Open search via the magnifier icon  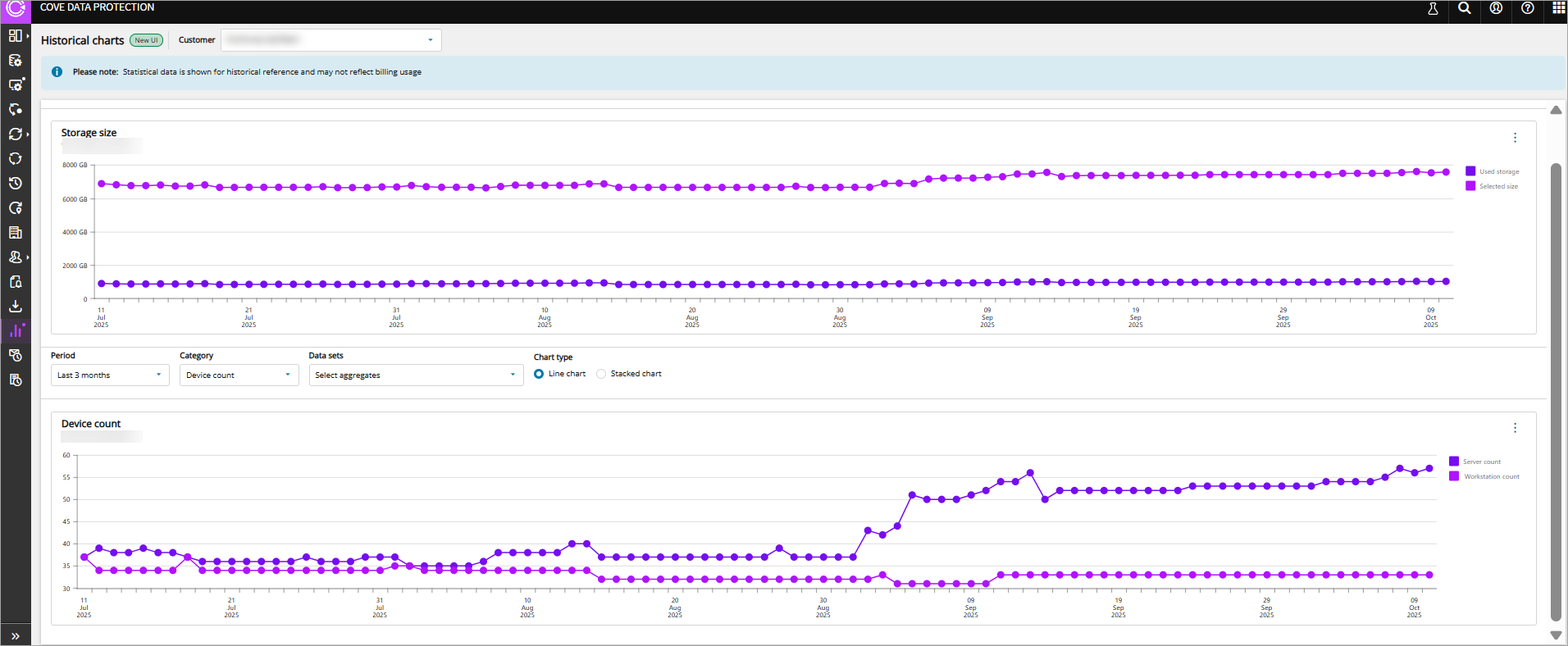[1465, 9]
